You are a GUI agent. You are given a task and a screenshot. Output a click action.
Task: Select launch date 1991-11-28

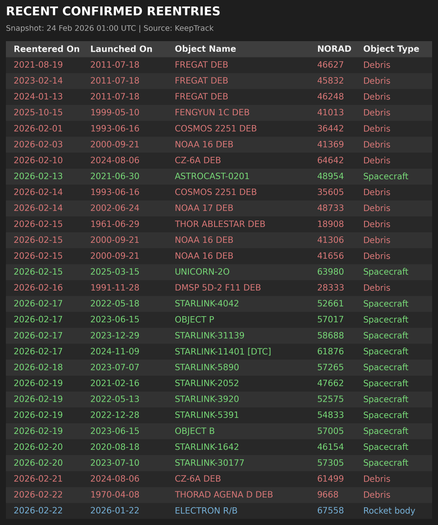(x=115, y=288)
